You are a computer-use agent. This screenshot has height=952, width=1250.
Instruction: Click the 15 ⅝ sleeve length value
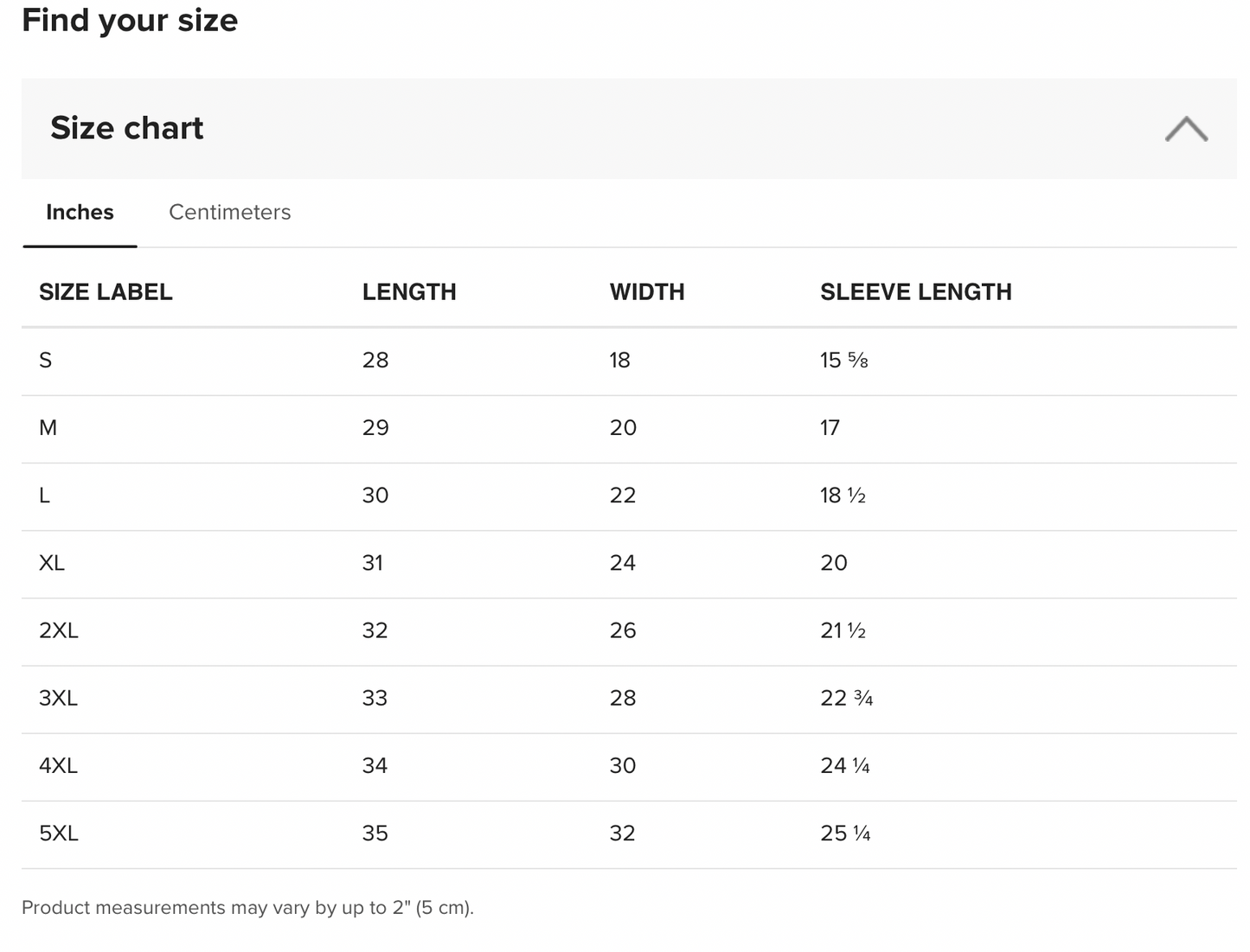tap(843, 361)
